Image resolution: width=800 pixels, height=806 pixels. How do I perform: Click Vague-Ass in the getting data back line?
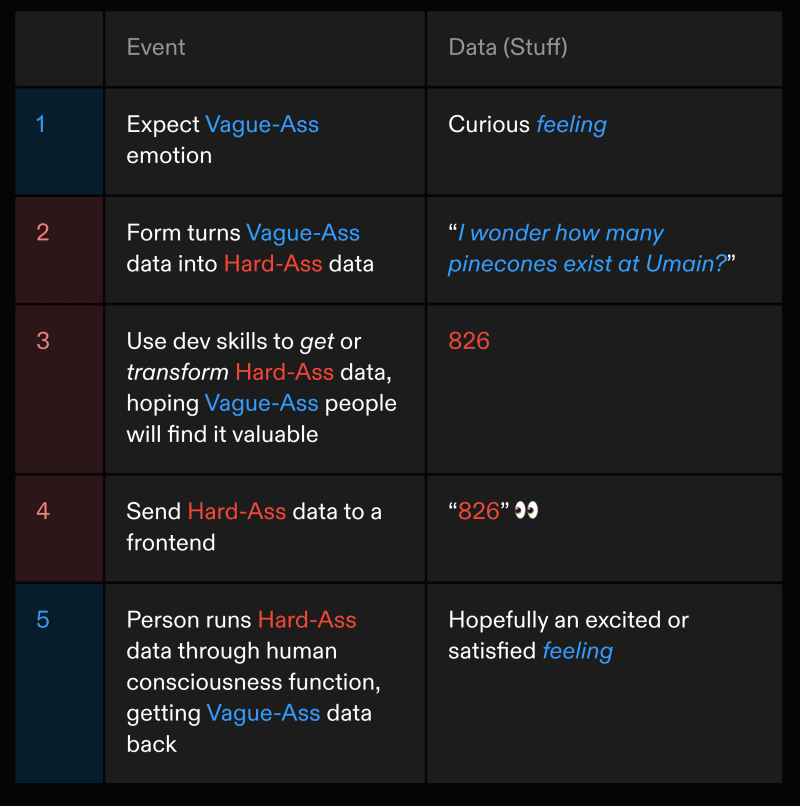pyautogui.click(x=263, y=713)
